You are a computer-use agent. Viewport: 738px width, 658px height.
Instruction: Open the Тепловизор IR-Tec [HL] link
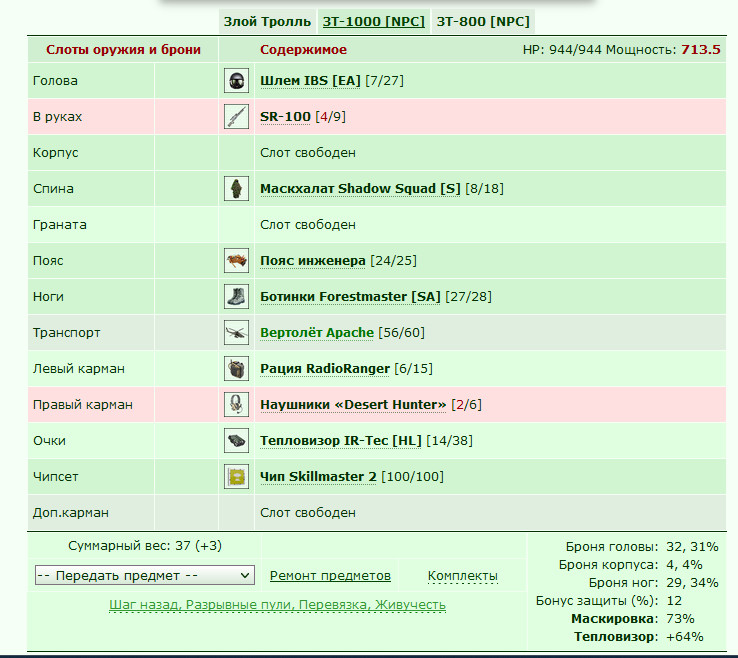click(341, 441)
